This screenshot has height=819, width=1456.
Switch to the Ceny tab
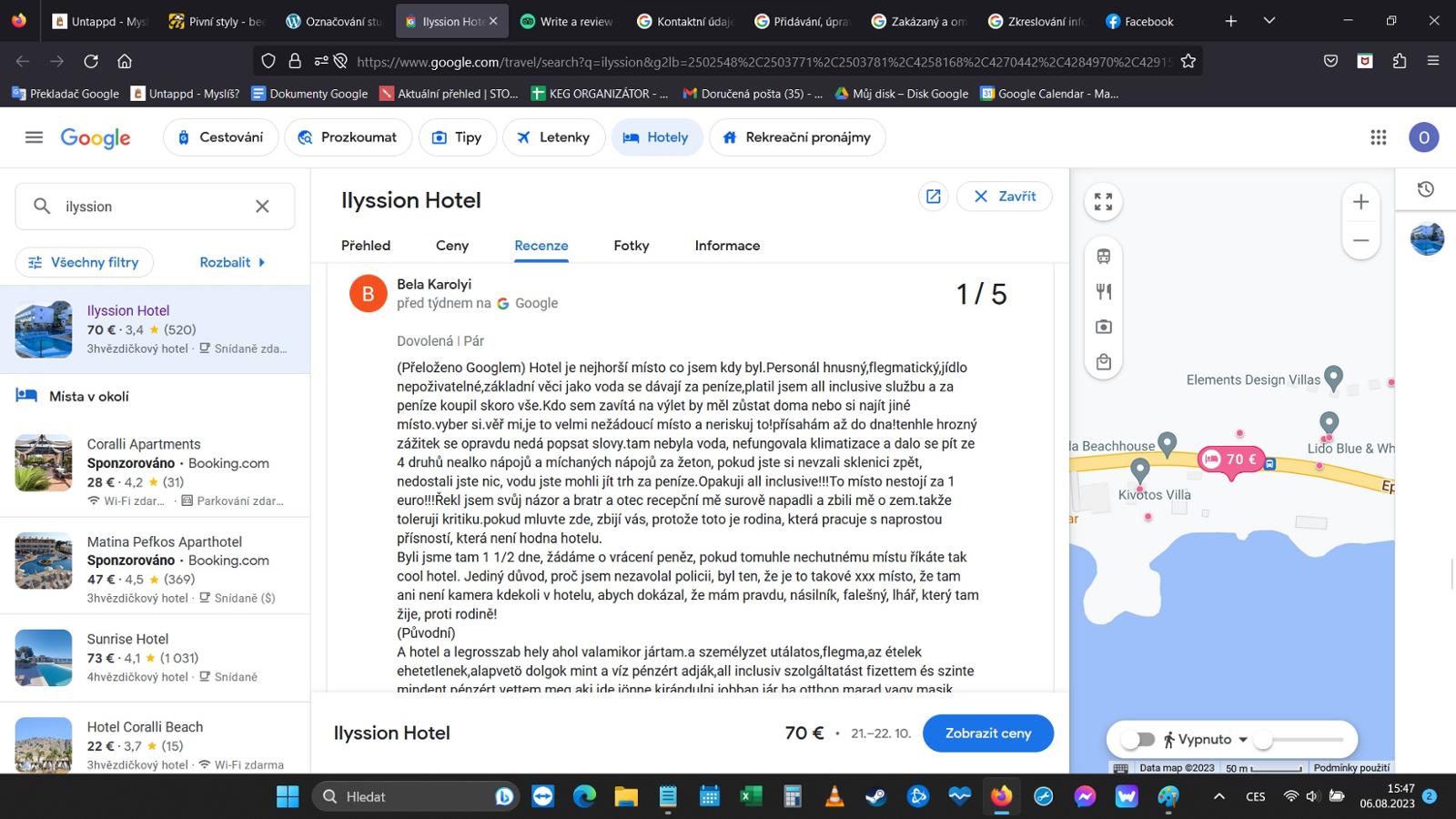click(452, 246)
